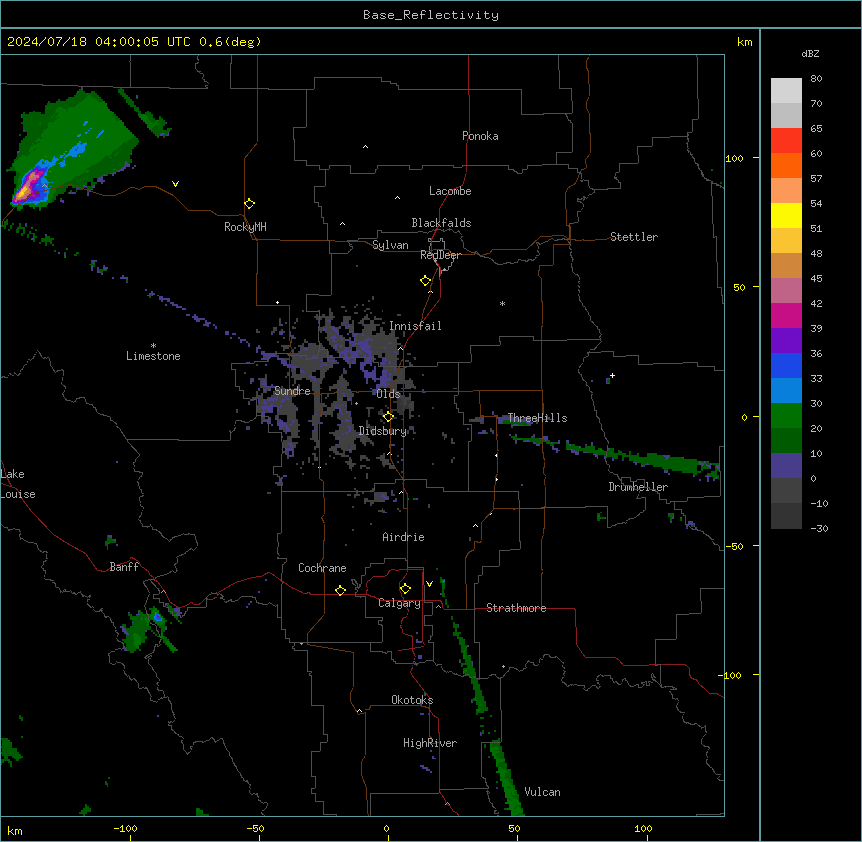The image size is (862, 842).
Task: Click the Strathmore label
Action: click(x=516, y=608)
